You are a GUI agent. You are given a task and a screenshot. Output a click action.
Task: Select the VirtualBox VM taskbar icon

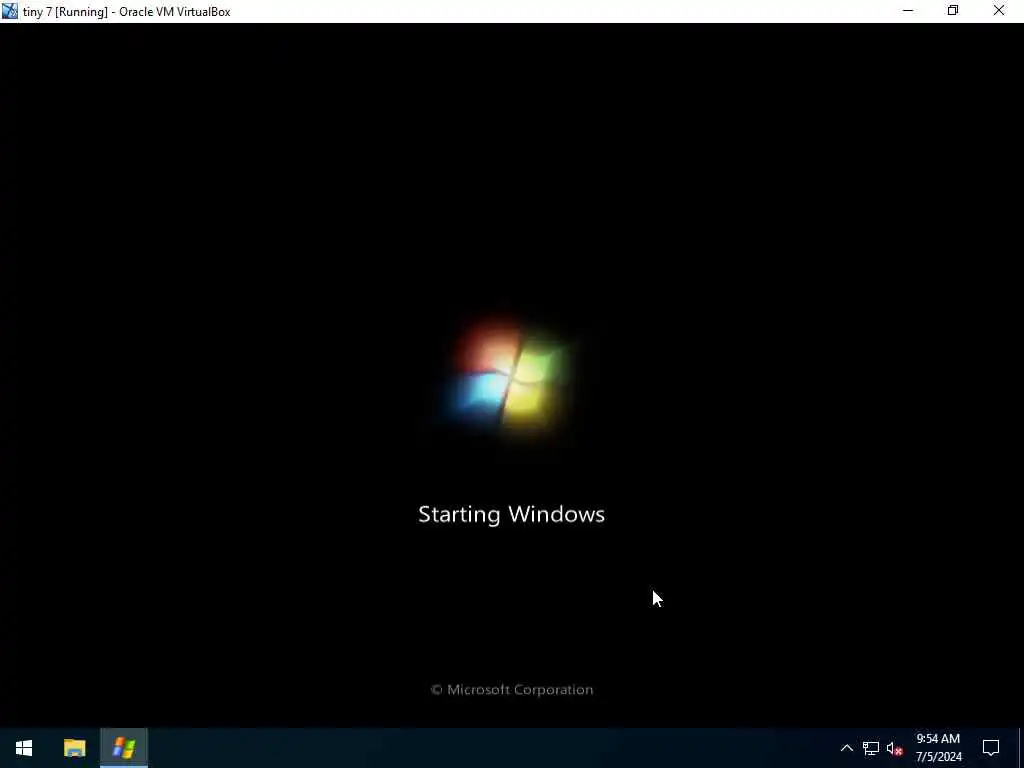[x=124, y=748]
